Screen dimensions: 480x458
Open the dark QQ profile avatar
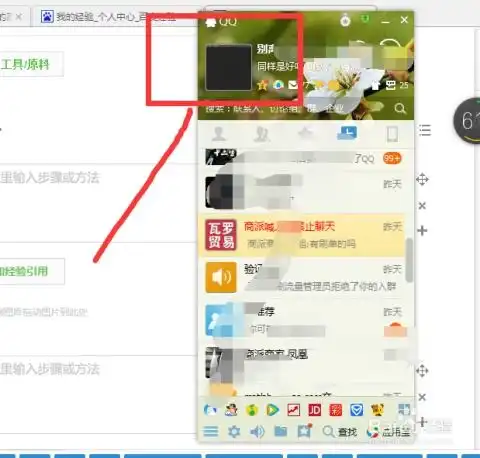228,68
